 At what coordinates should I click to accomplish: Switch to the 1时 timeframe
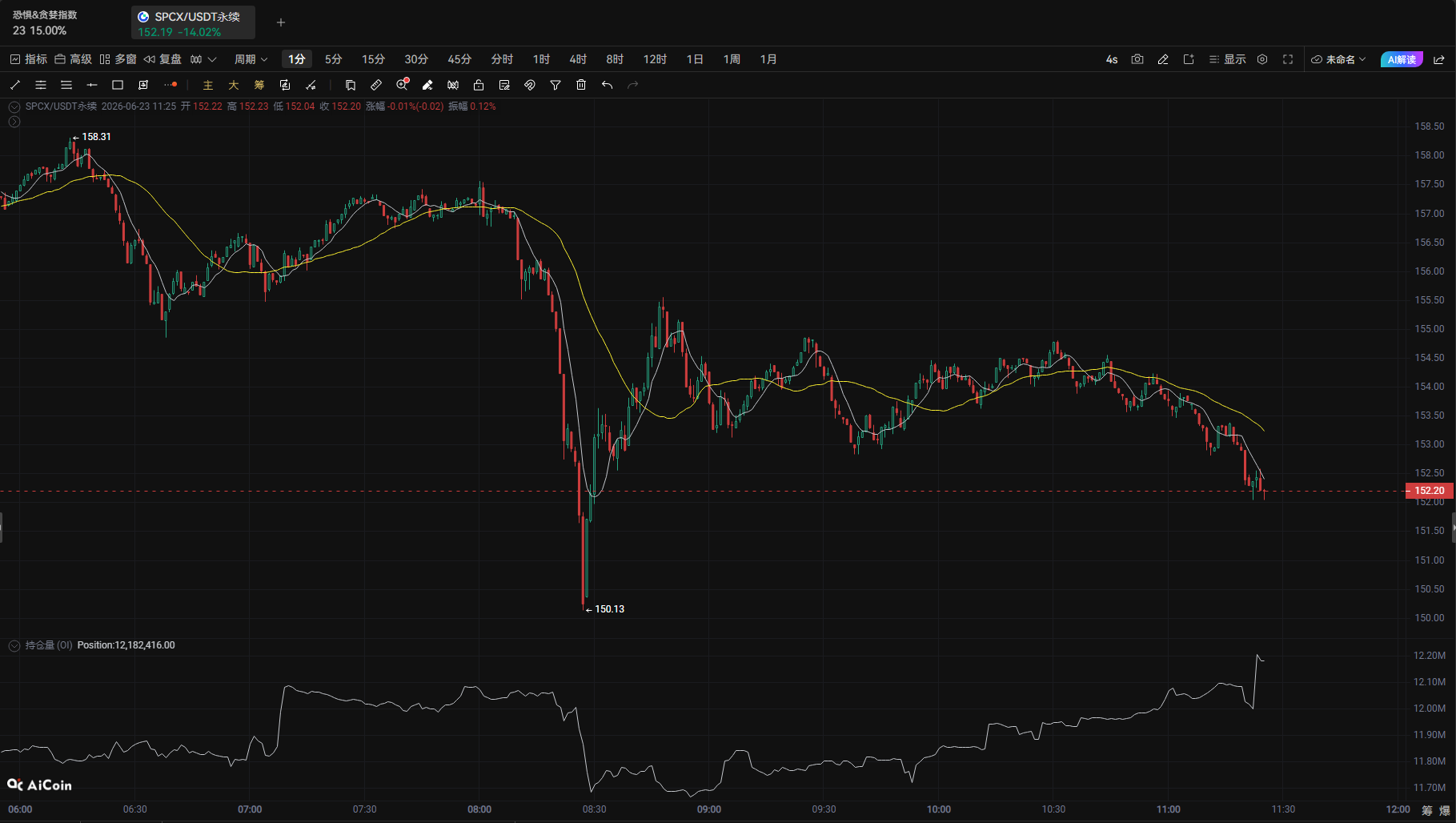[542, 59]
